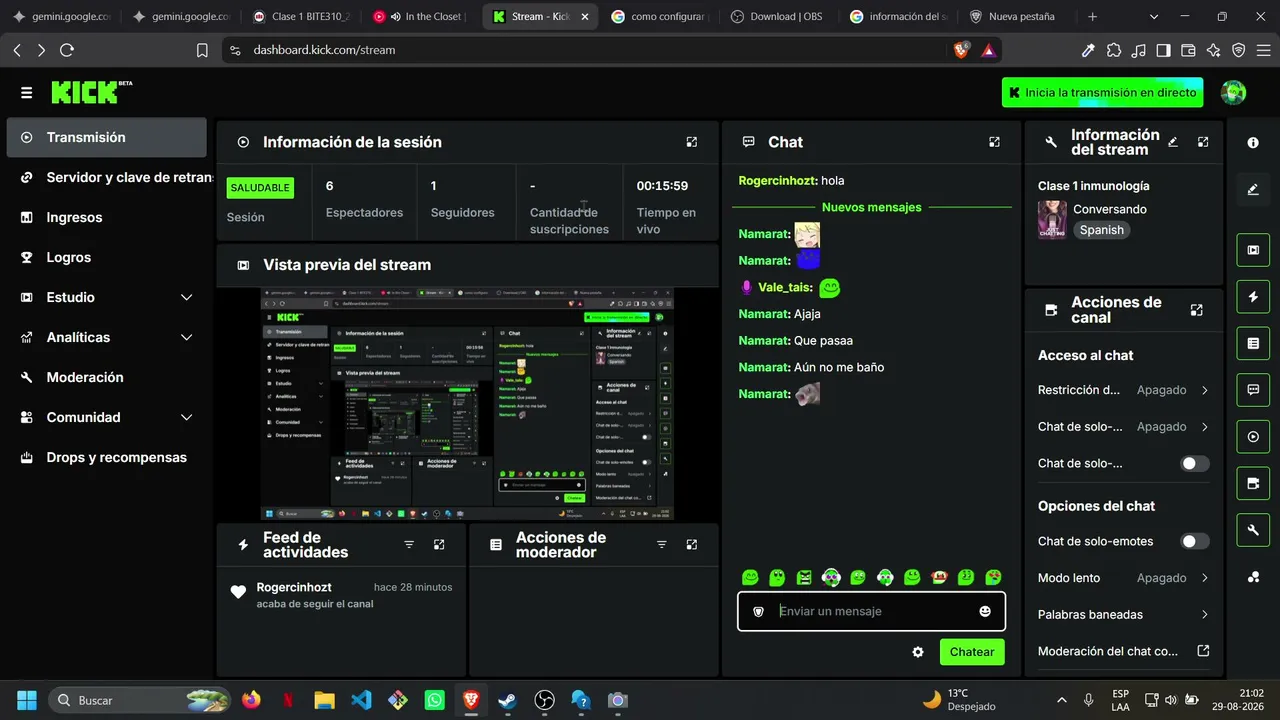Image resolution: width=1280 pixels, height=720 pixels.
Task: Open the Chat de solo-... Apagado setting
Action: coord(1124,427)
